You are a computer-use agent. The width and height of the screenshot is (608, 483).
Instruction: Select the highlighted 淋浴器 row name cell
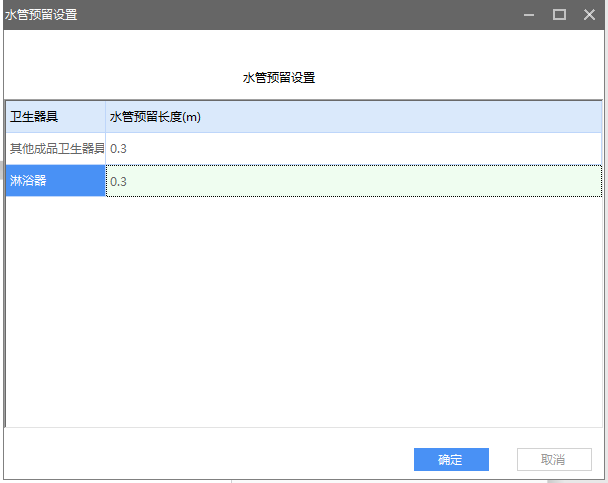[x=56, y=181]
